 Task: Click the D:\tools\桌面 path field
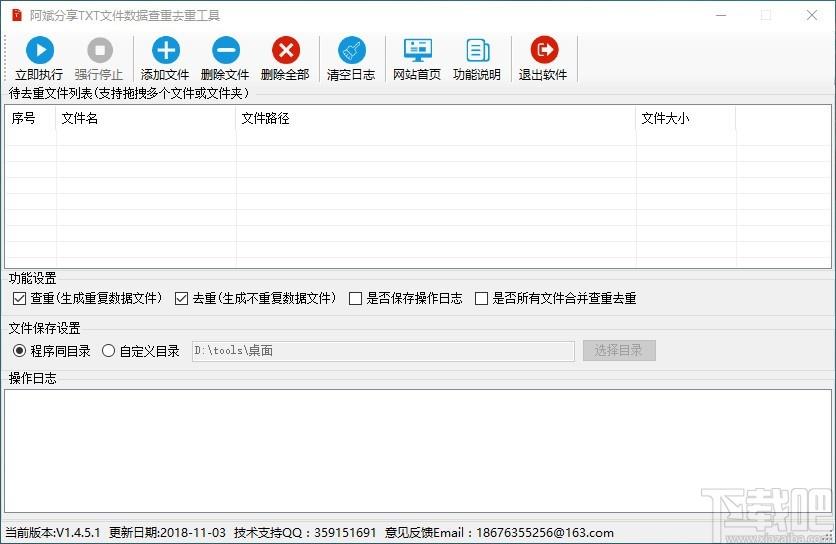[383, 351]
